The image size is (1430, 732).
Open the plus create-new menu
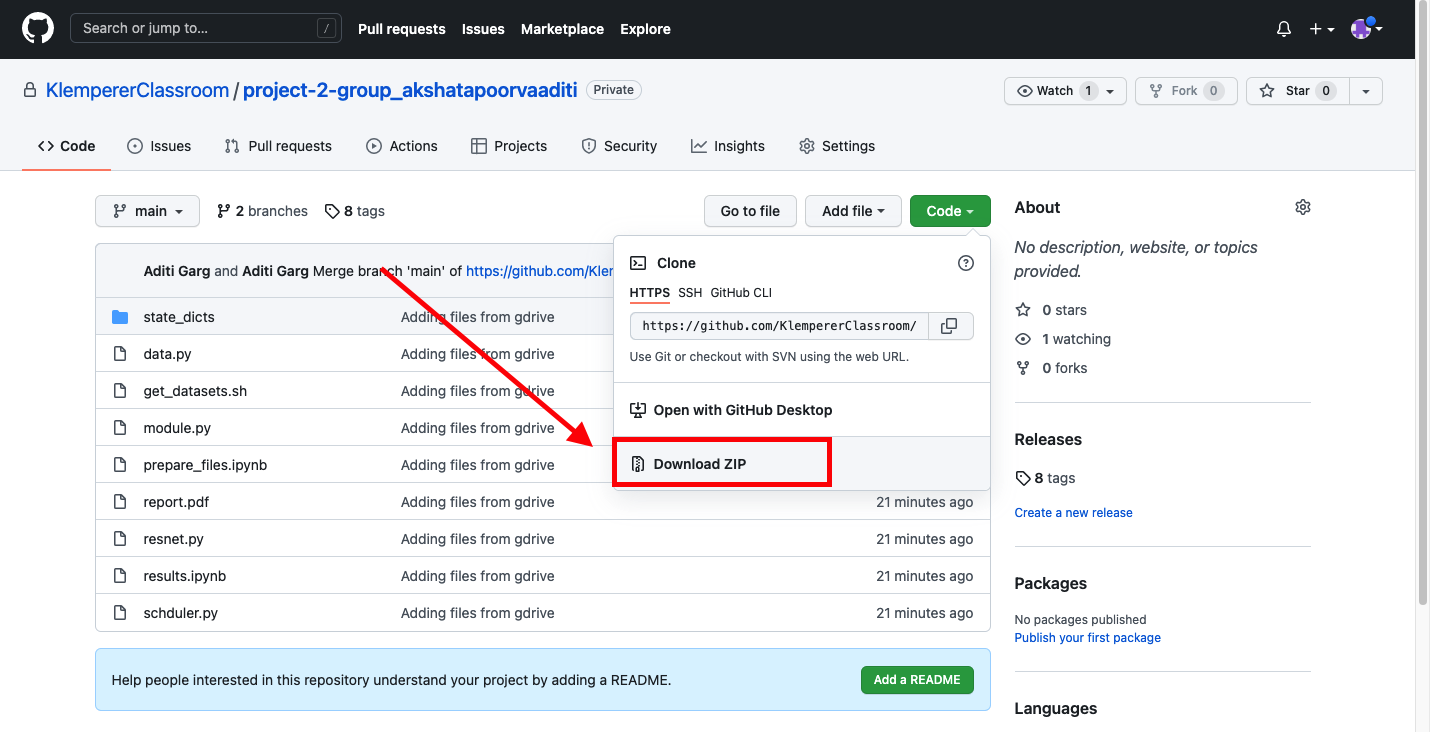(1322, 29)
